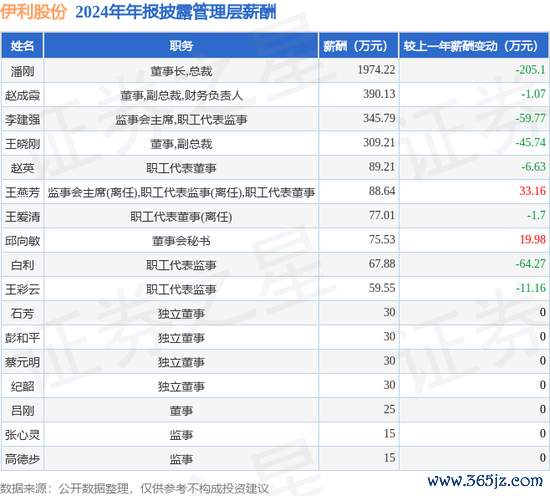Viewport: 550px width, 496px height.
Task: Select the name 高德步 in the last row
Action: pos(22,459)
